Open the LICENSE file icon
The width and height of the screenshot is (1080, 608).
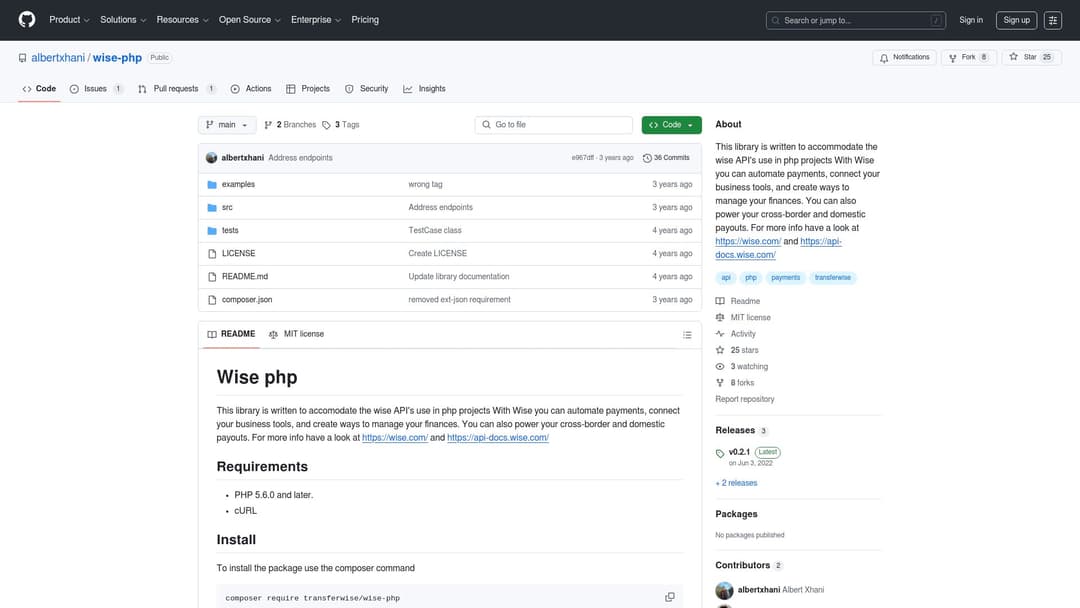212,253
